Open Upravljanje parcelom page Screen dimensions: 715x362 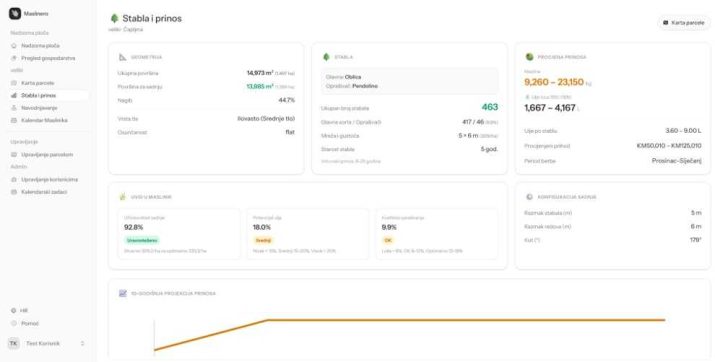47,155
